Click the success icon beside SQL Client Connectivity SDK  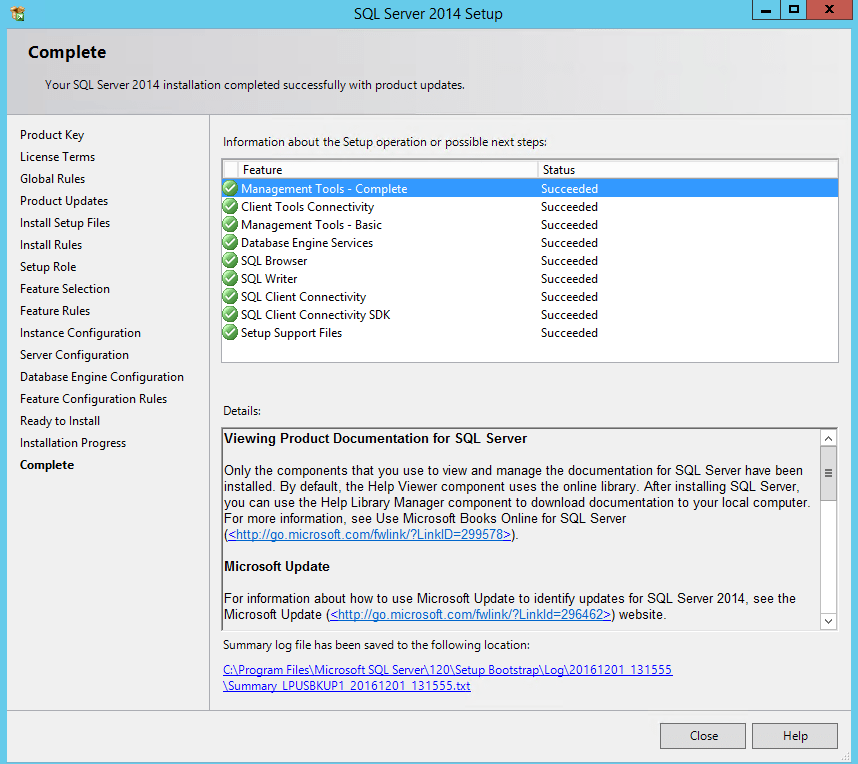230,314
